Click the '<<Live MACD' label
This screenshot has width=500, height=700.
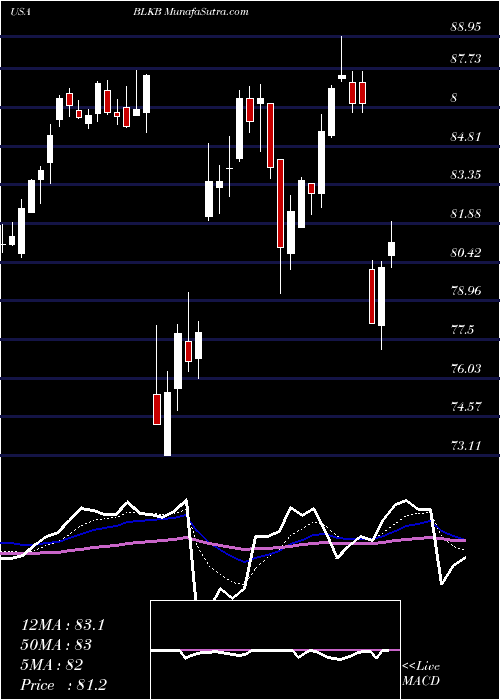421,674
